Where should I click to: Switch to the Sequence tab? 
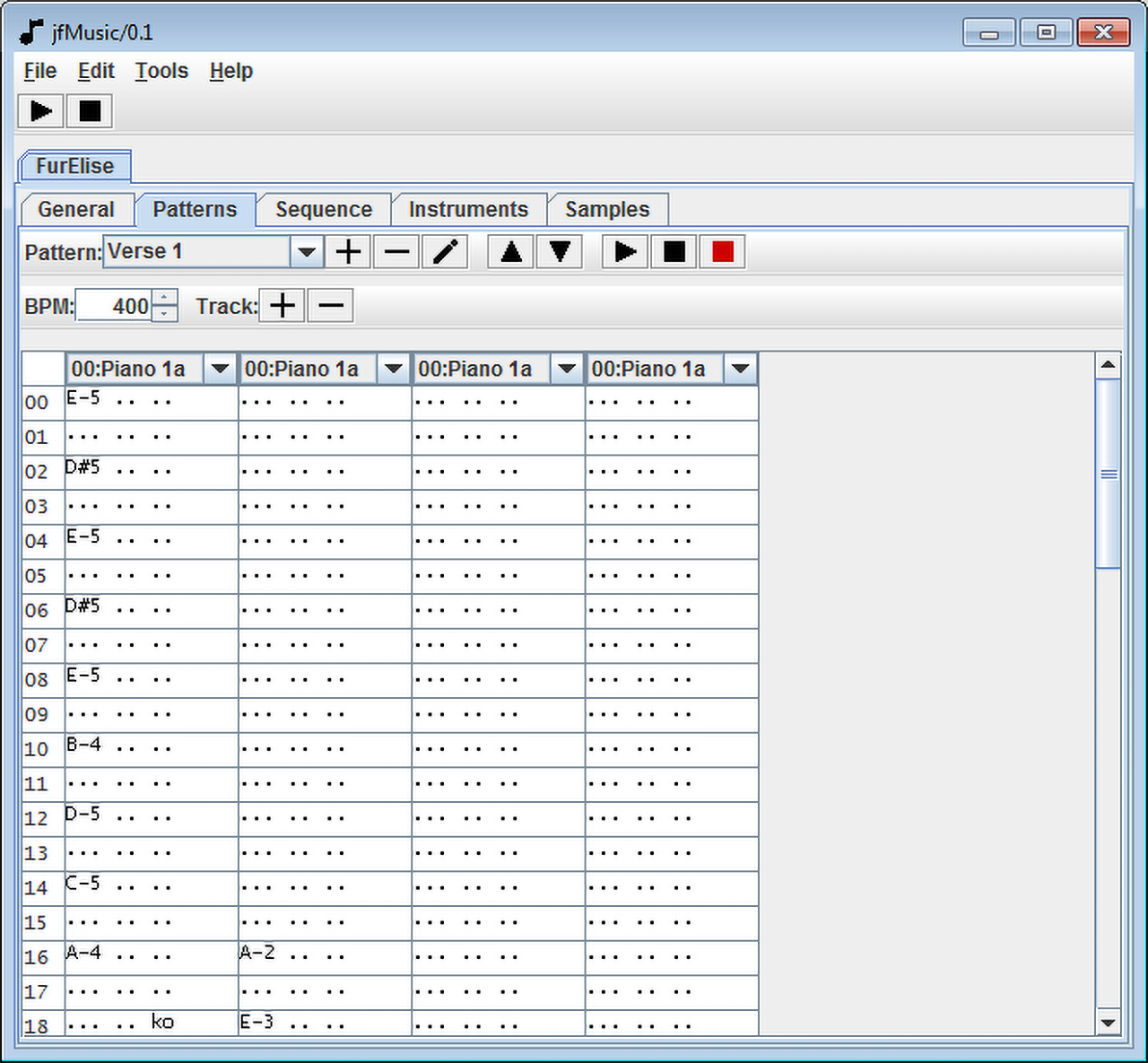(324, 209)
